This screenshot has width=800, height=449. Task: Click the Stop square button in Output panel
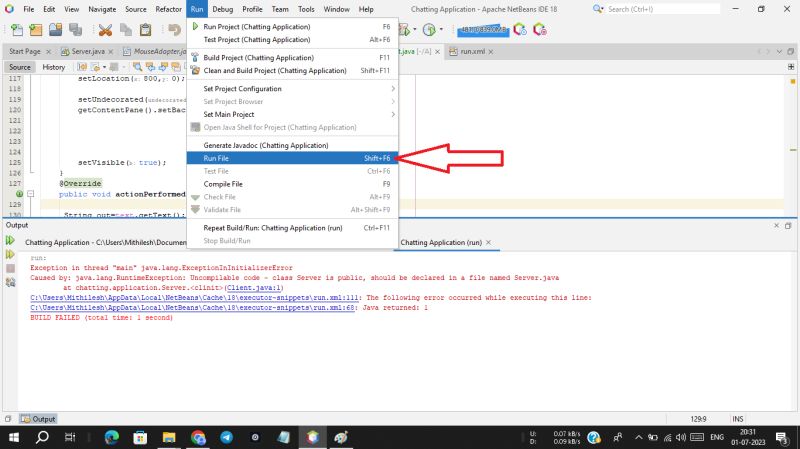(x=10, y=268)
